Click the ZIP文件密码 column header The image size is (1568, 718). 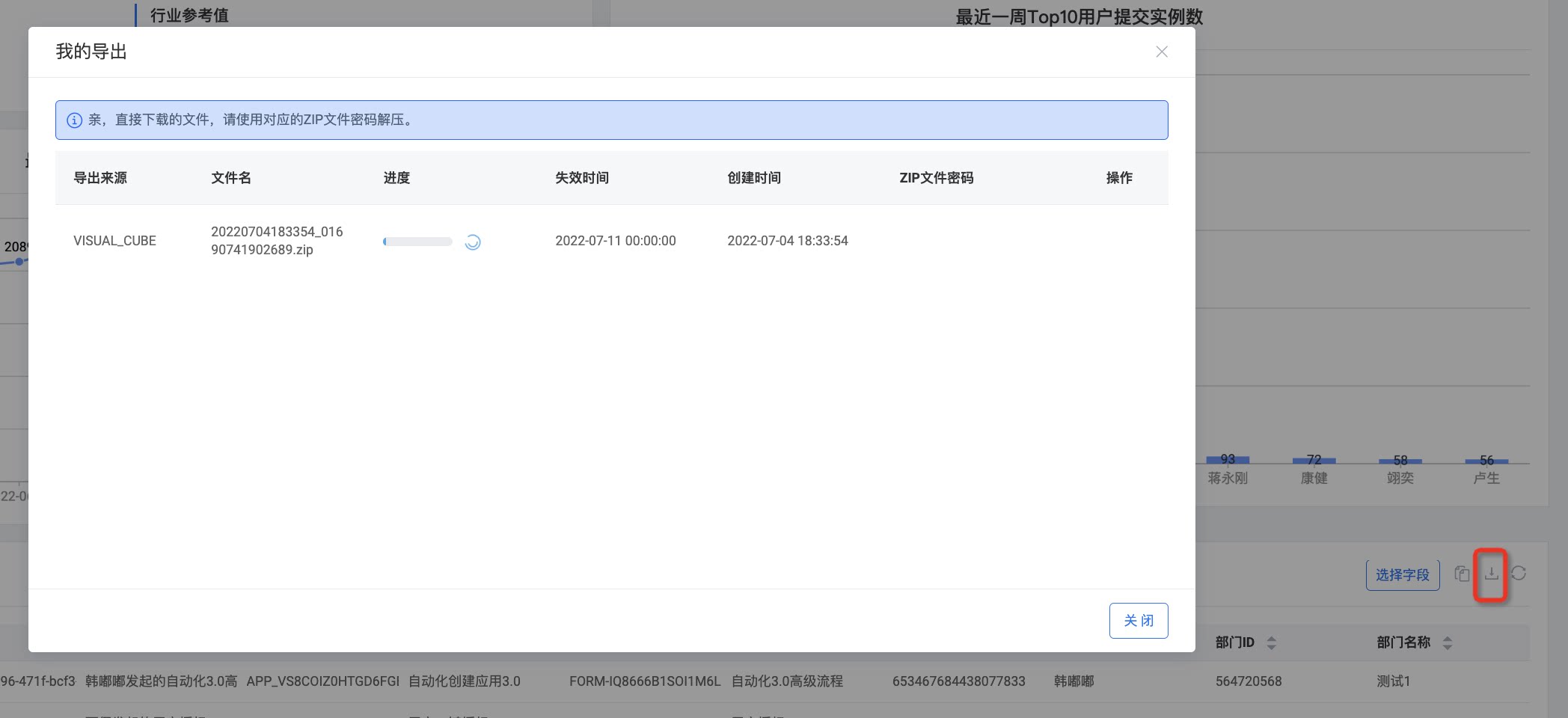(937, 178)
